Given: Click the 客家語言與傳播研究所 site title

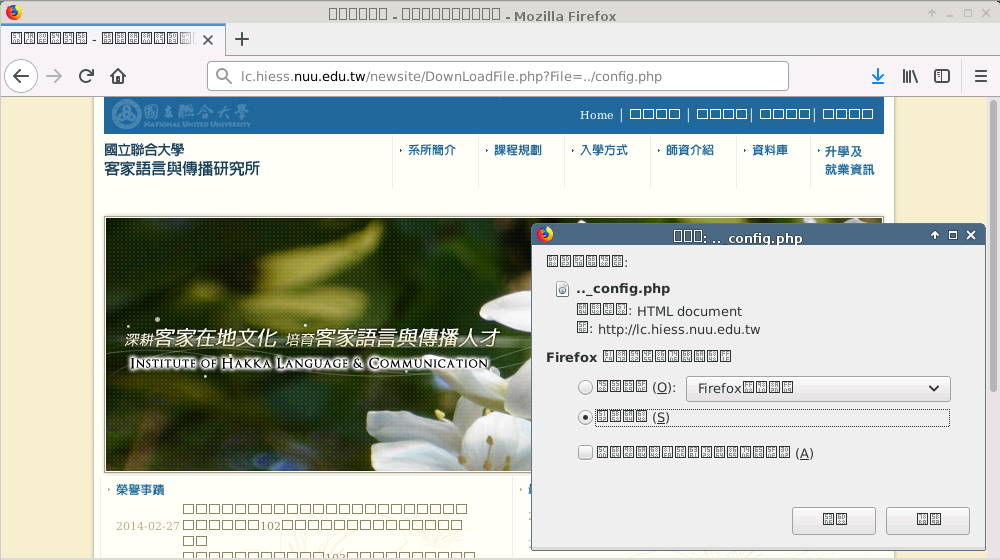Looking at the screenshot, I should tap(182, 168).
